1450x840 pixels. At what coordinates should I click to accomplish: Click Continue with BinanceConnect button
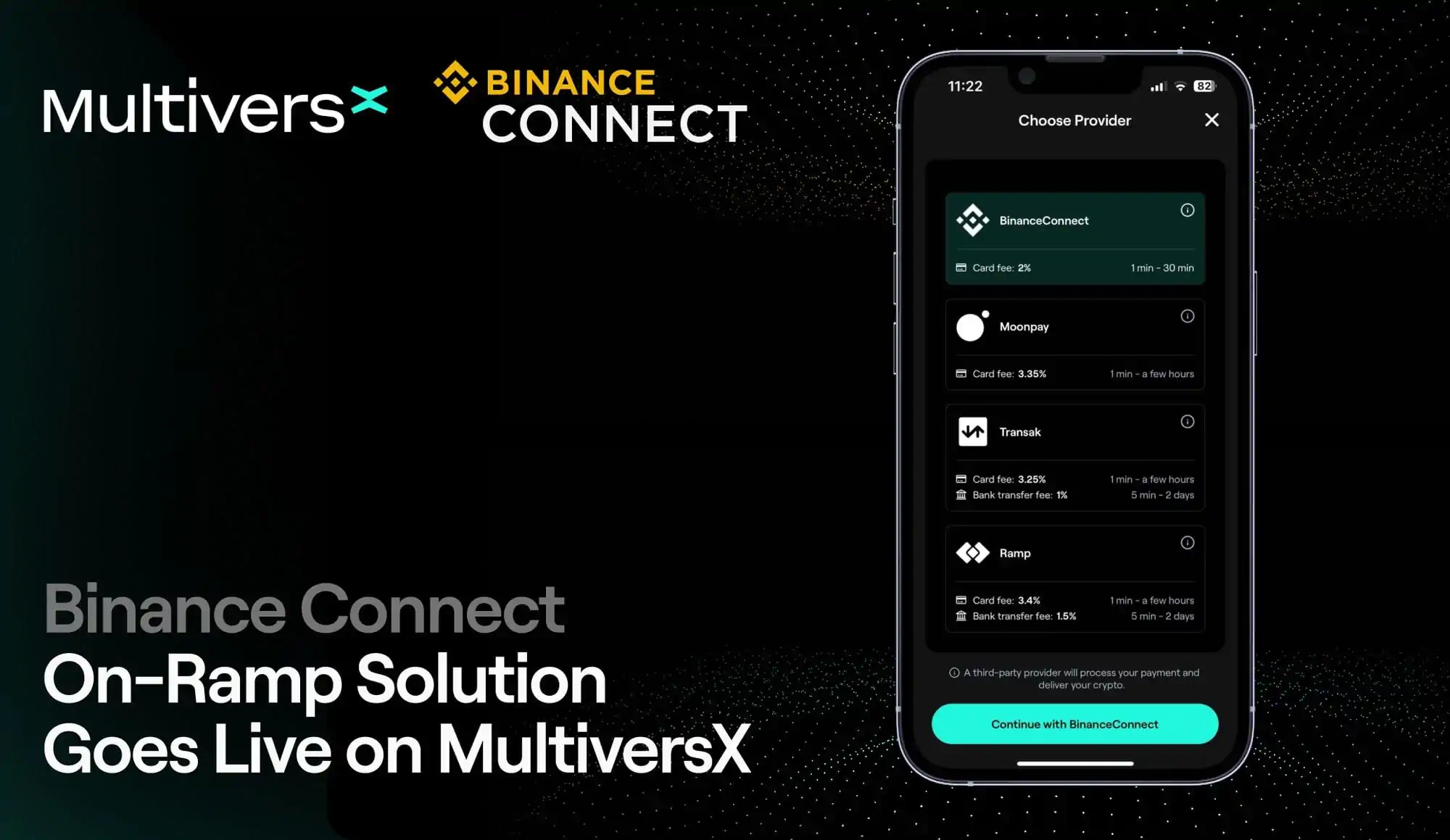(1075, 724)
